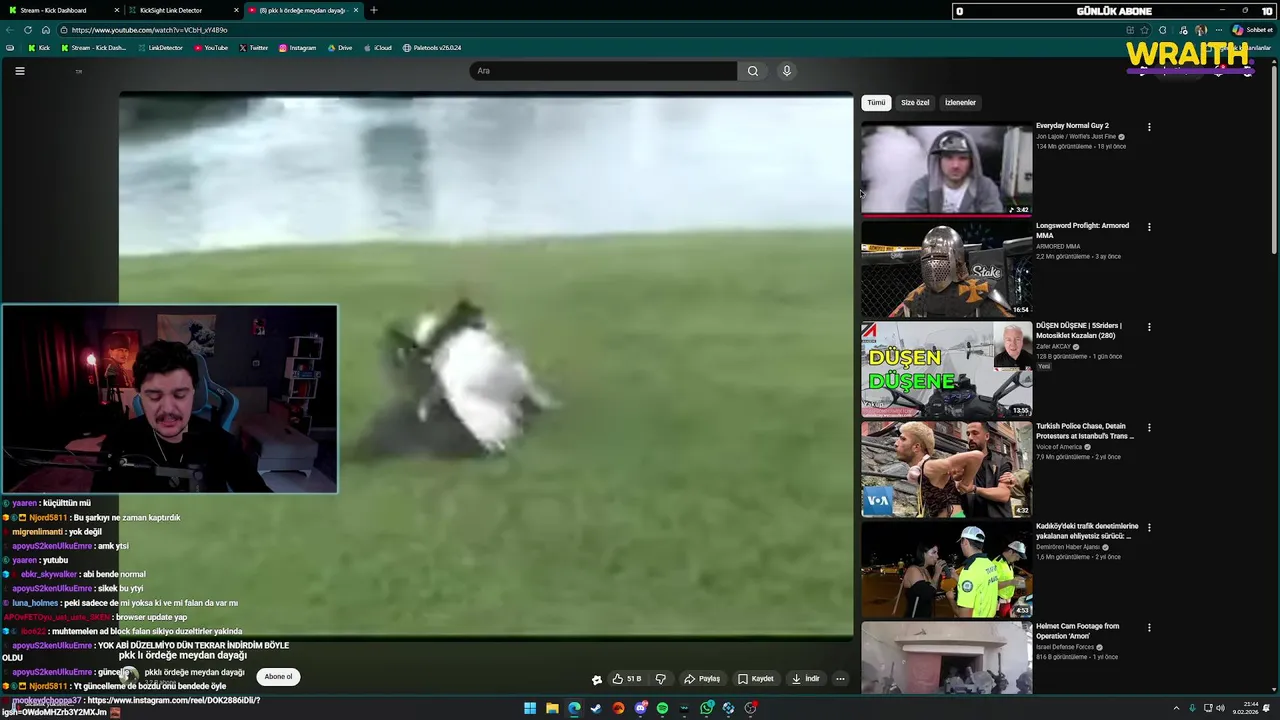Open Turkish Police Chase video title
This screenshot has height=720, width=1280.
click(x=1085, y=431)
